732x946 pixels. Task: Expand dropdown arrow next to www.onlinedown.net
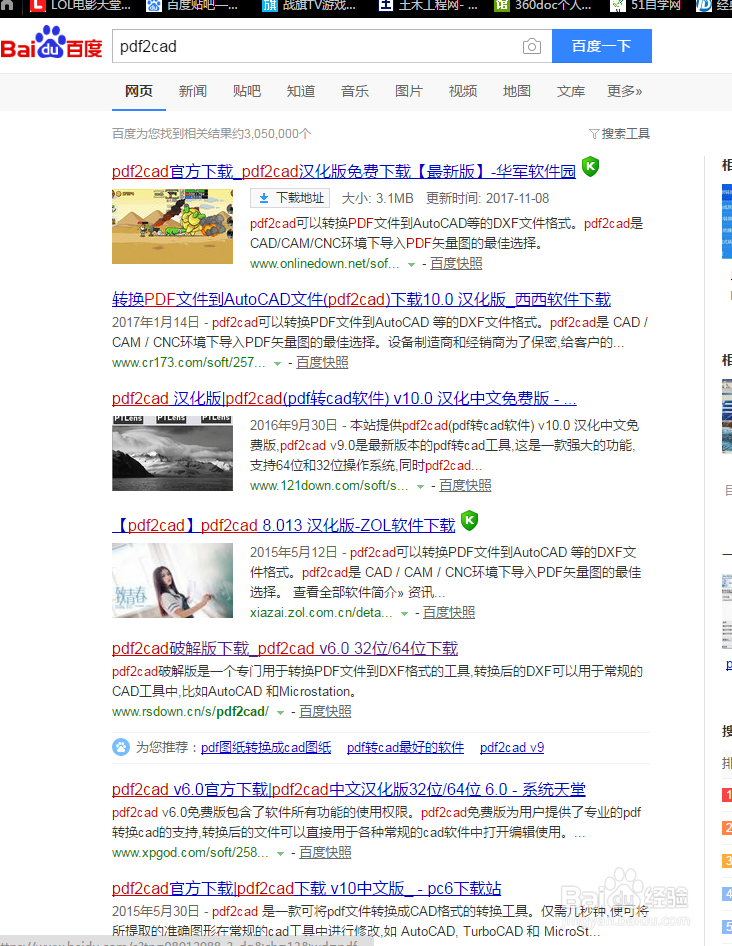[412, 264]
